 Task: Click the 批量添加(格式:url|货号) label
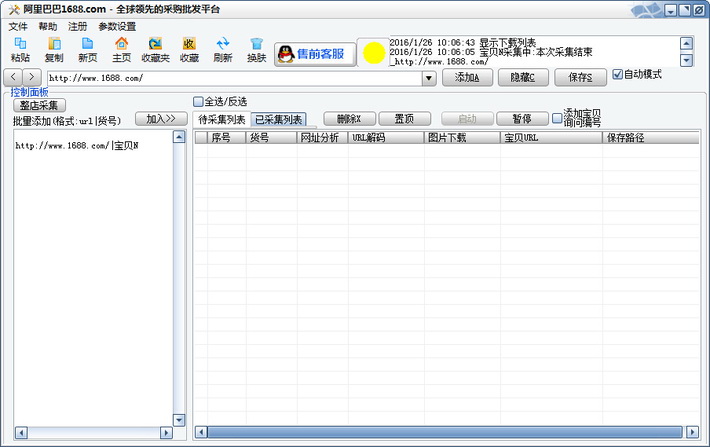(x=67, y=121)
